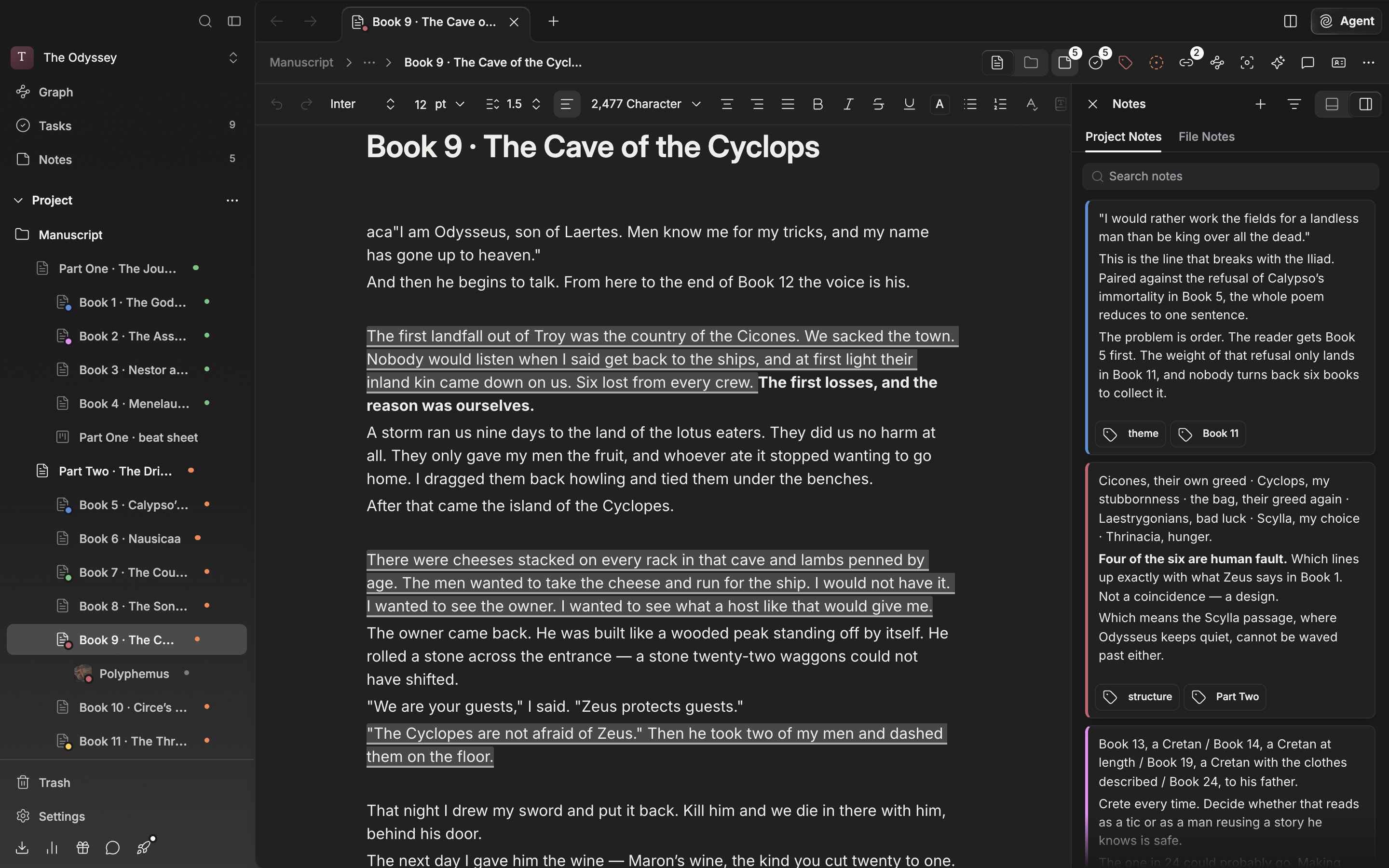Image resolution: width=1389 pixels, height=868 pixels.
Task: Expand the breadcrumb ellipsis path
Action: [x=369, y=62]
